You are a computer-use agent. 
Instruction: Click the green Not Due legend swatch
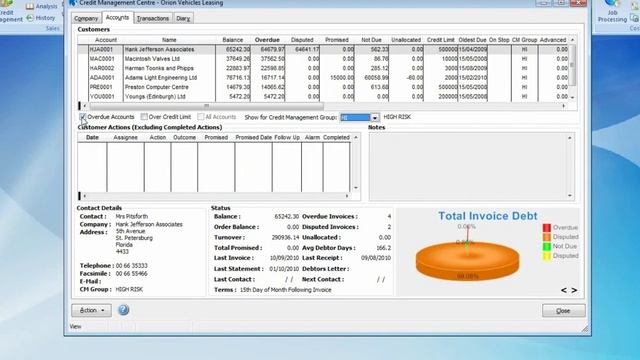coord(547,246)
